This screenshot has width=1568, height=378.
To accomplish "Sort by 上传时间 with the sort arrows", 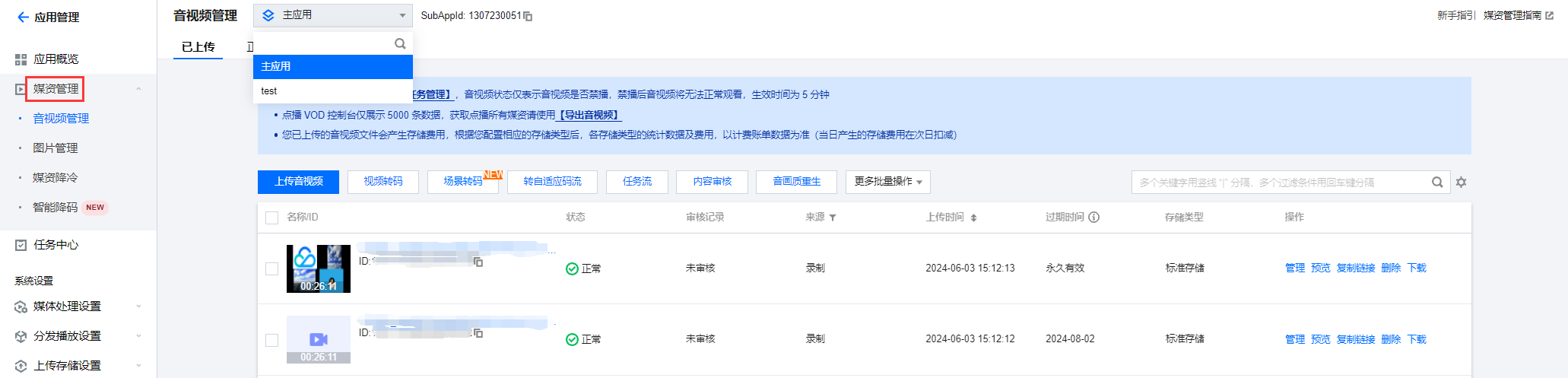I will 973,218.
